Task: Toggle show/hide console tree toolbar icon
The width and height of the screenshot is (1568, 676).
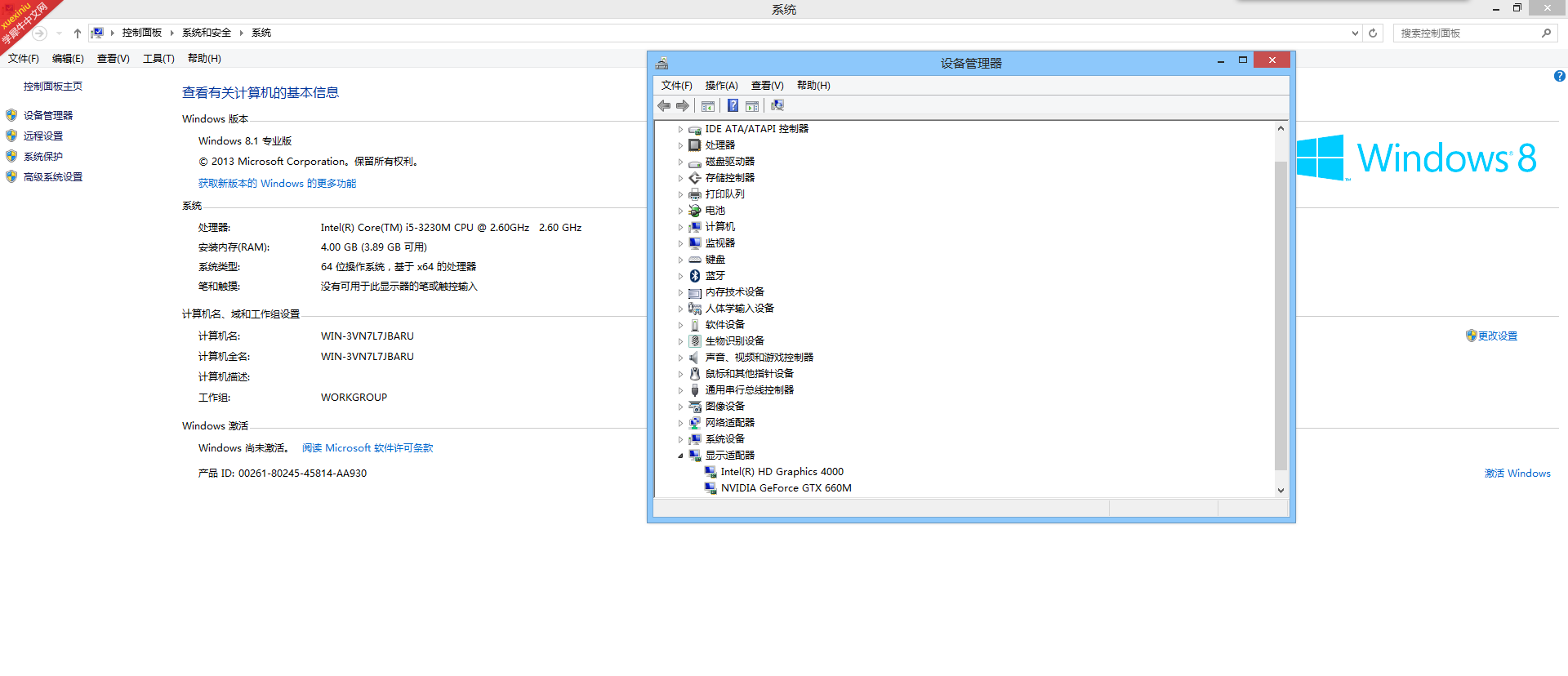Action: coord(708,106)
